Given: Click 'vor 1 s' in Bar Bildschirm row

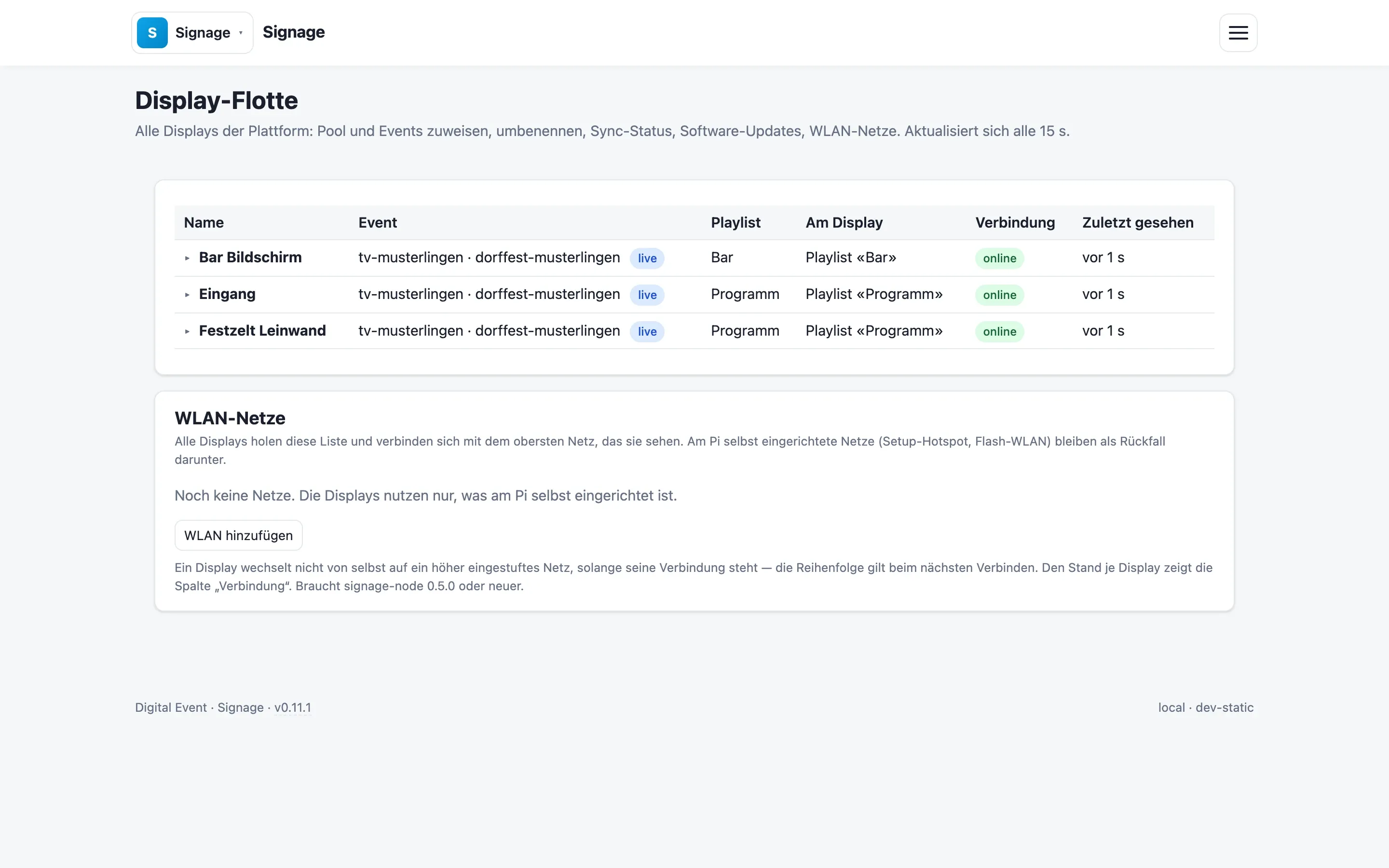Looking at the screenshot, I should coord(1103,257).
